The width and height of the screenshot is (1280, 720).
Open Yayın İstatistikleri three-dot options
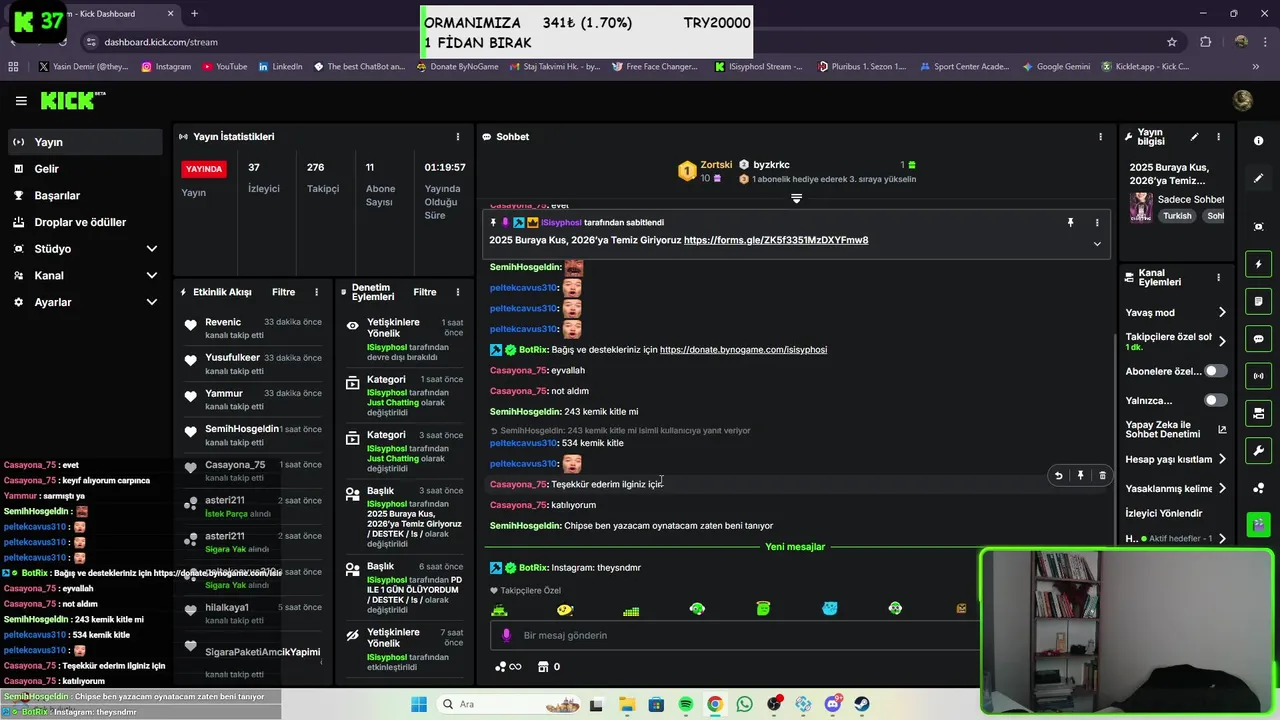[x=458, y=137]
